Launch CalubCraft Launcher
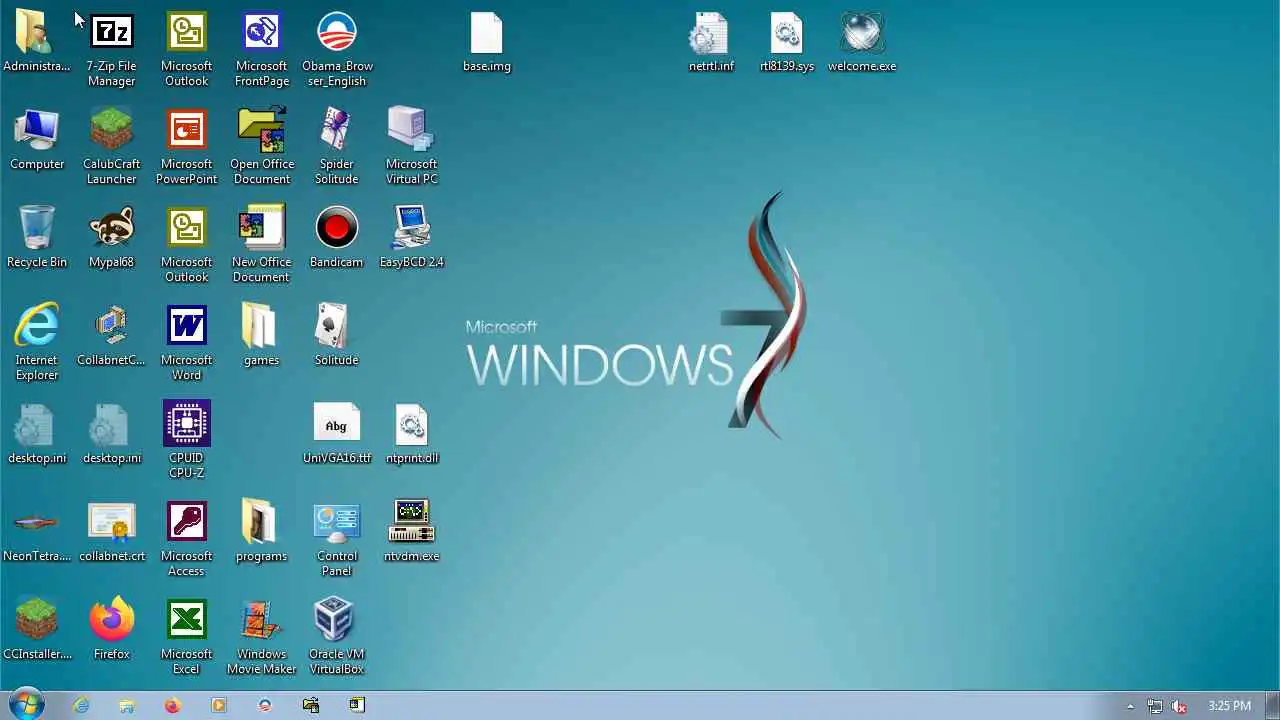1280x720 pixels. [111, 148]
